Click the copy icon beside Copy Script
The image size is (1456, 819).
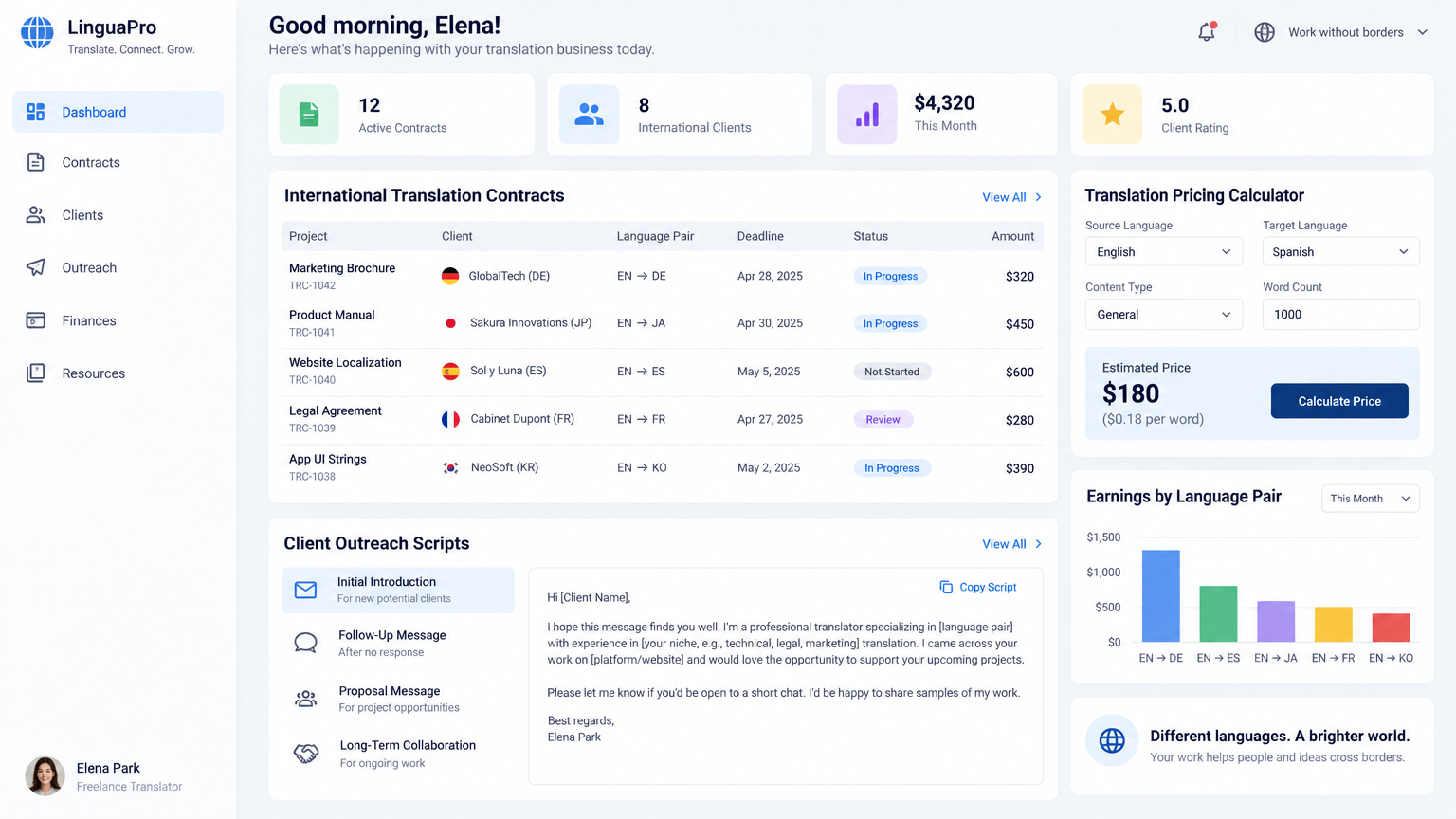click(x=946, y=587)
